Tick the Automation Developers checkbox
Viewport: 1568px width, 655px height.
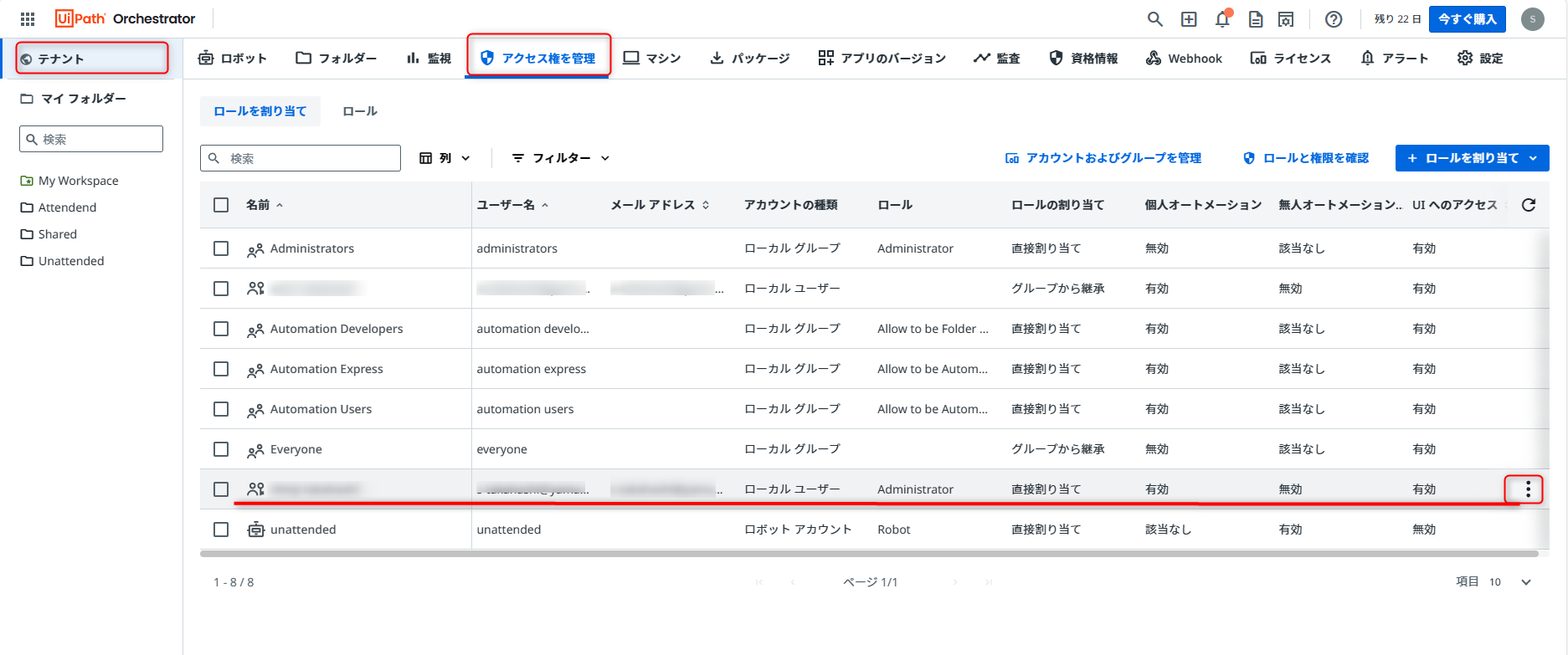(x=221, y=329)
